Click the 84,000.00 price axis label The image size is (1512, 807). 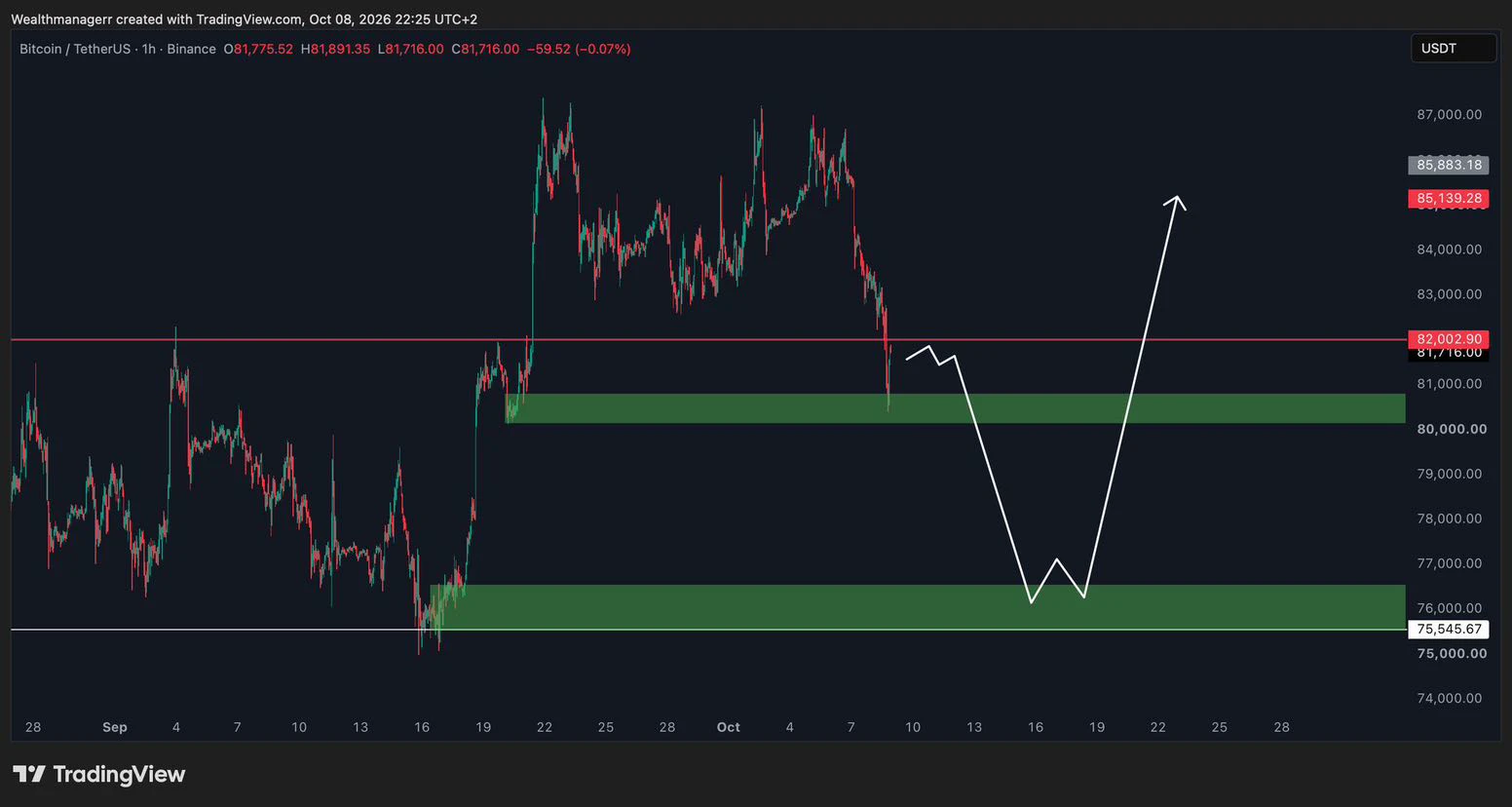point(1450,250)
